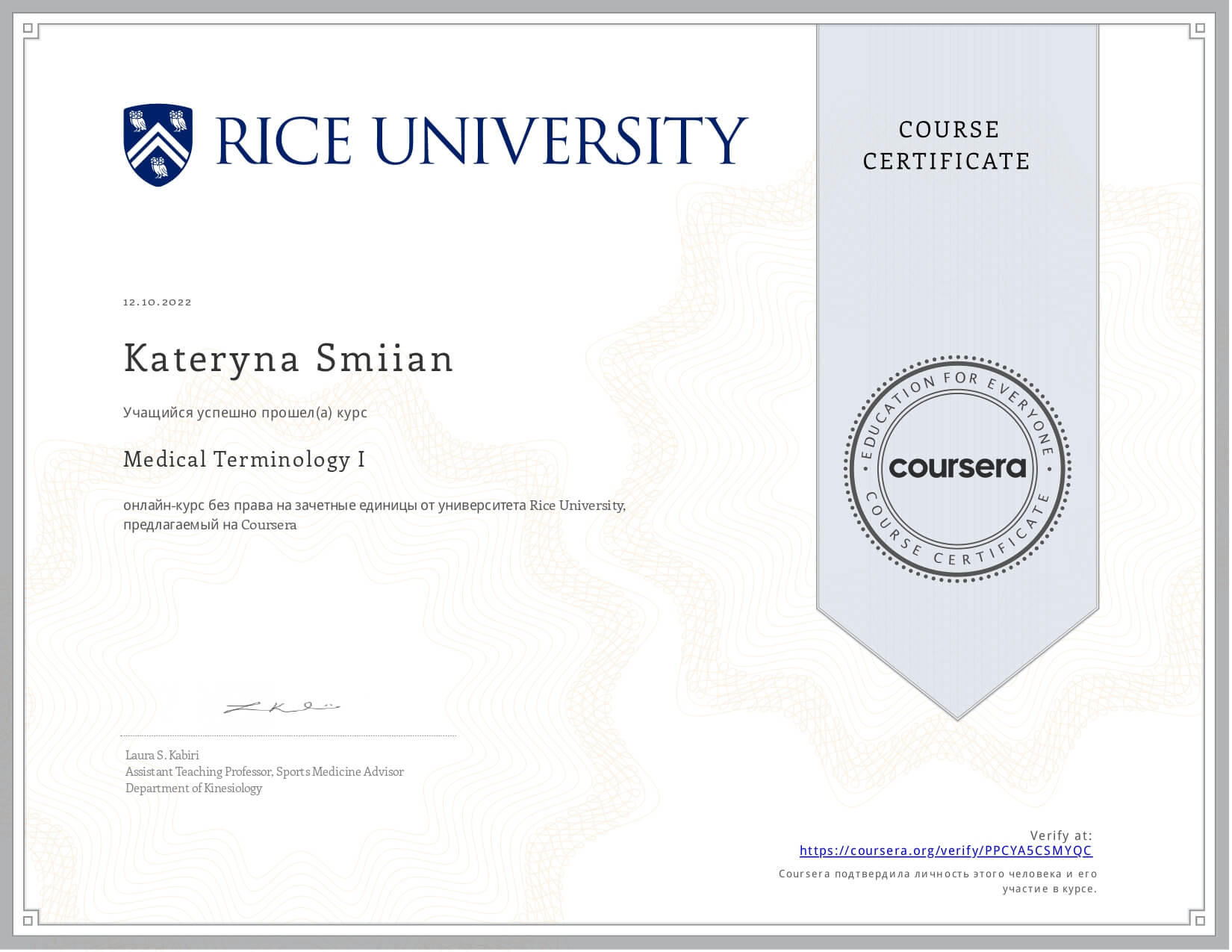The width and height of the screenshot is (1232, 952).
Task: Click "предлагаемый на Coursera" text
Action: click(x=210, y=525)
